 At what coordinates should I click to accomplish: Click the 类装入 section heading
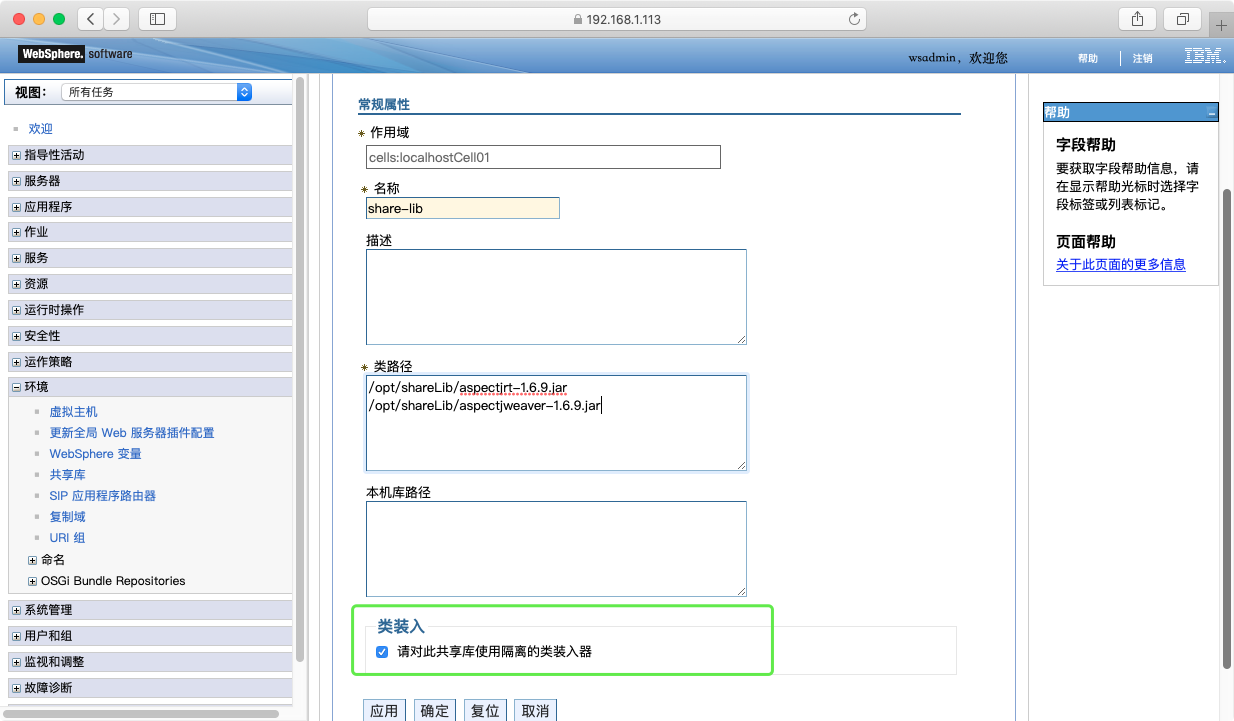[401, 626]
